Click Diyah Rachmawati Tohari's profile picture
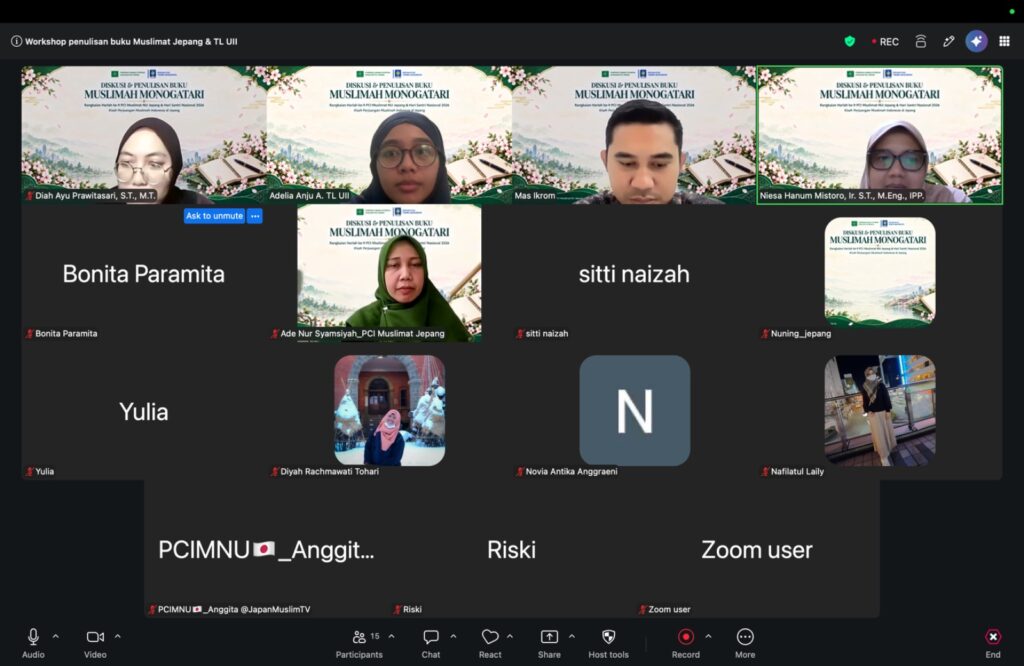 [389, 410]
